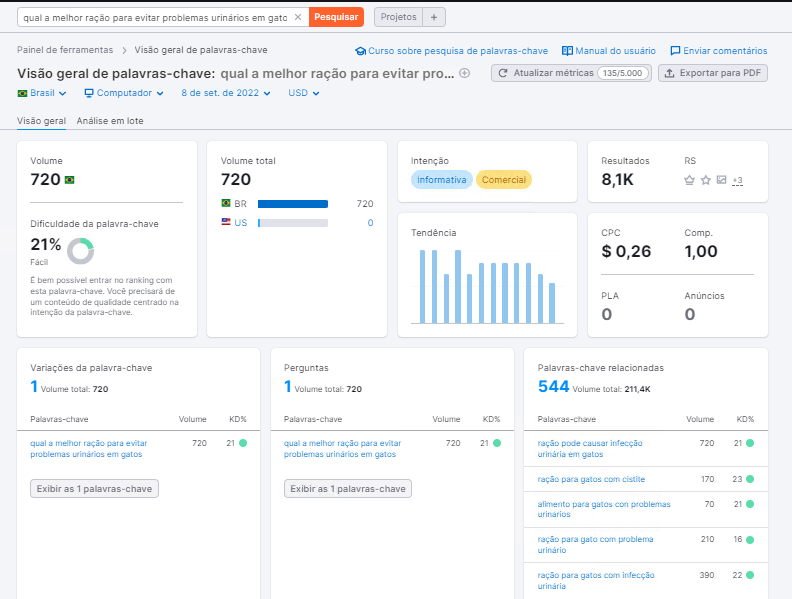This screenshot has width=792, height=599.
Task: Open the Projetos button
Action: [399, 17]
